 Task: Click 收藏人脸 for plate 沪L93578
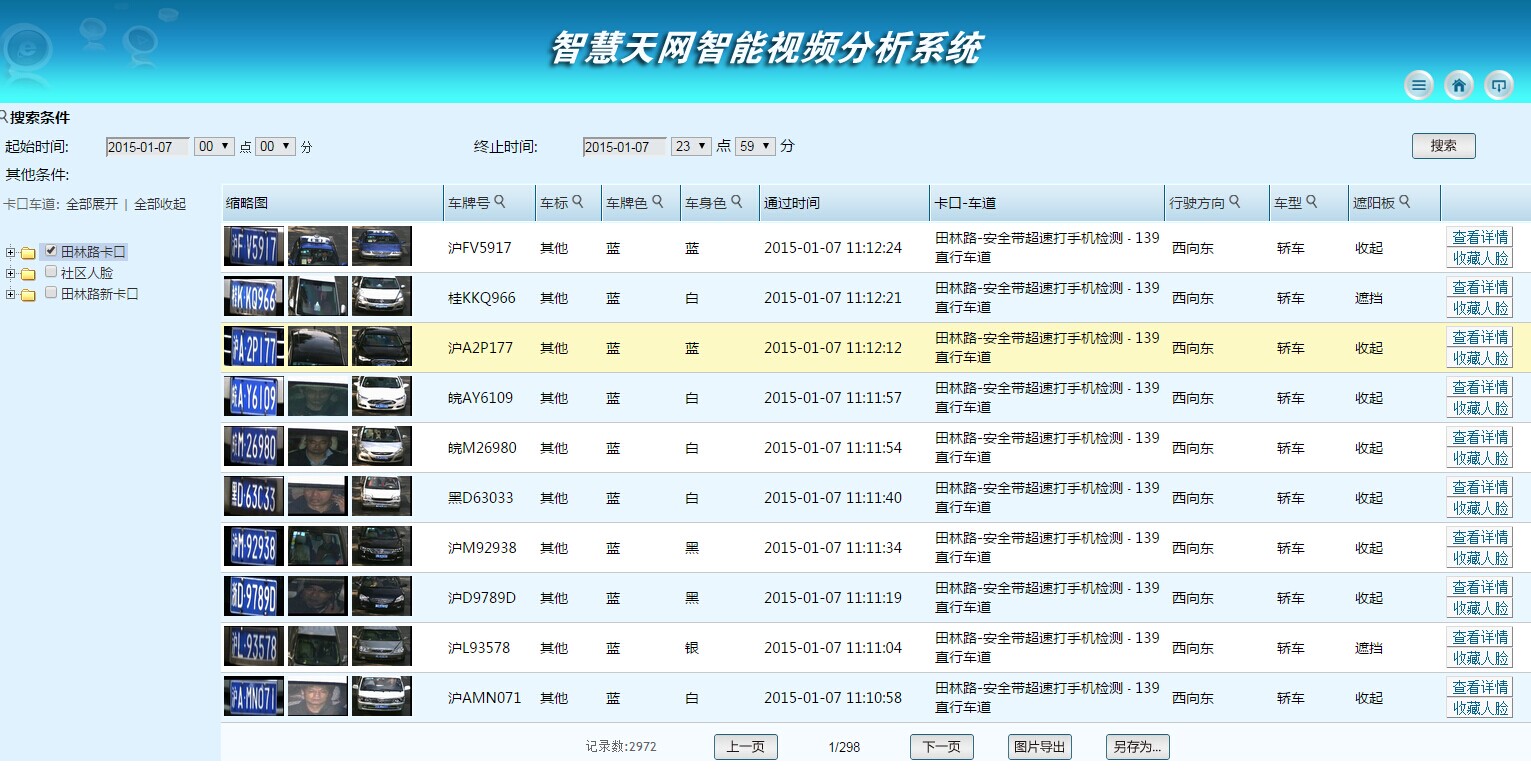[x=1480, y=658]
